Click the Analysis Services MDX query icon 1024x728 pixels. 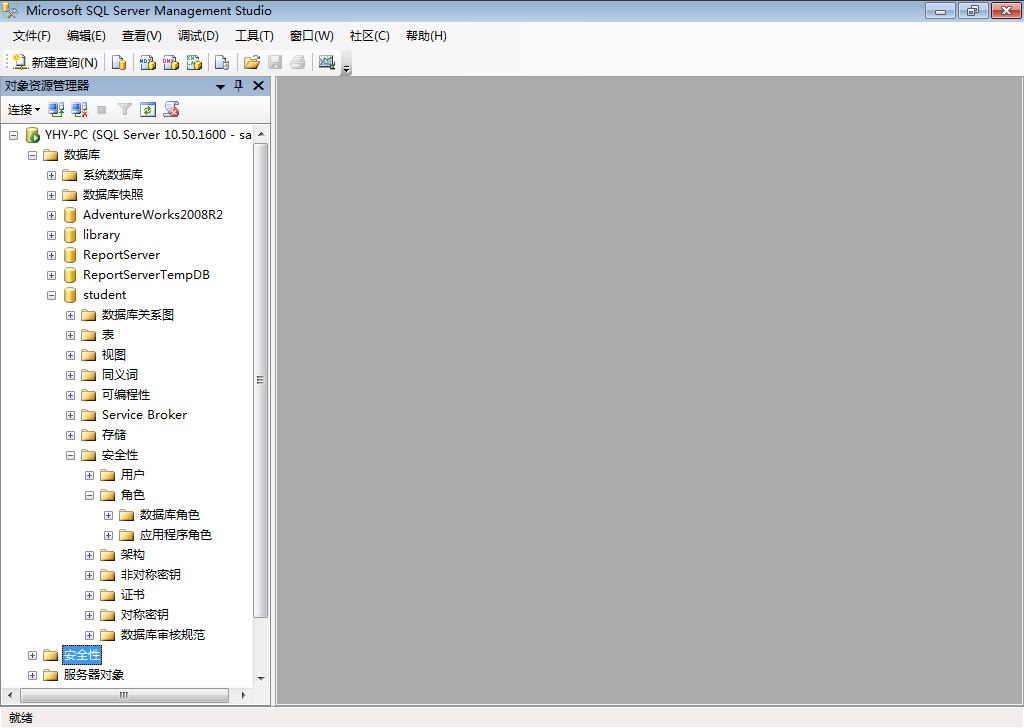pyautogui.click(x=148, y=62)
